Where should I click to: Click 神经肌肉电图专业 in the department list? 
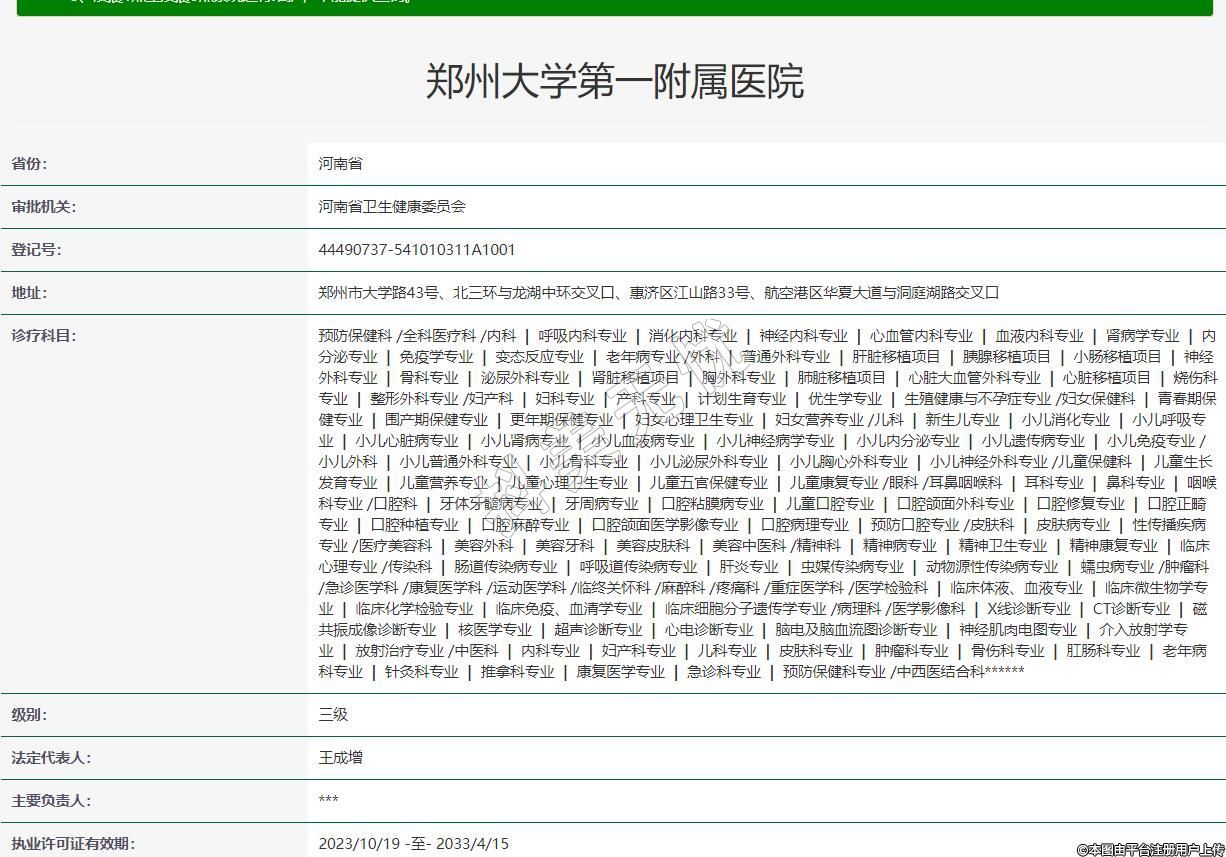coord(1018,630)
